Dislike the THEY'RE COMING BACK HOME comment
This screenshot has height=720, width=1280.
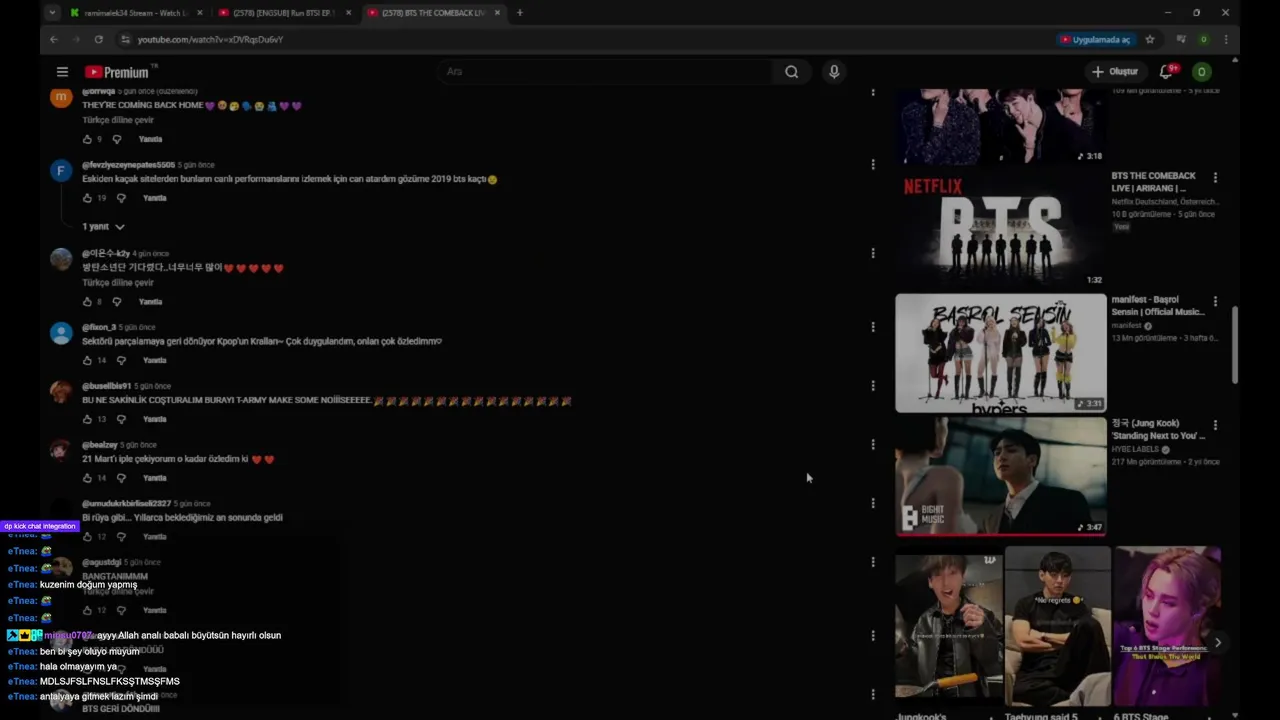pyautogui.click(x=117, y=139)
